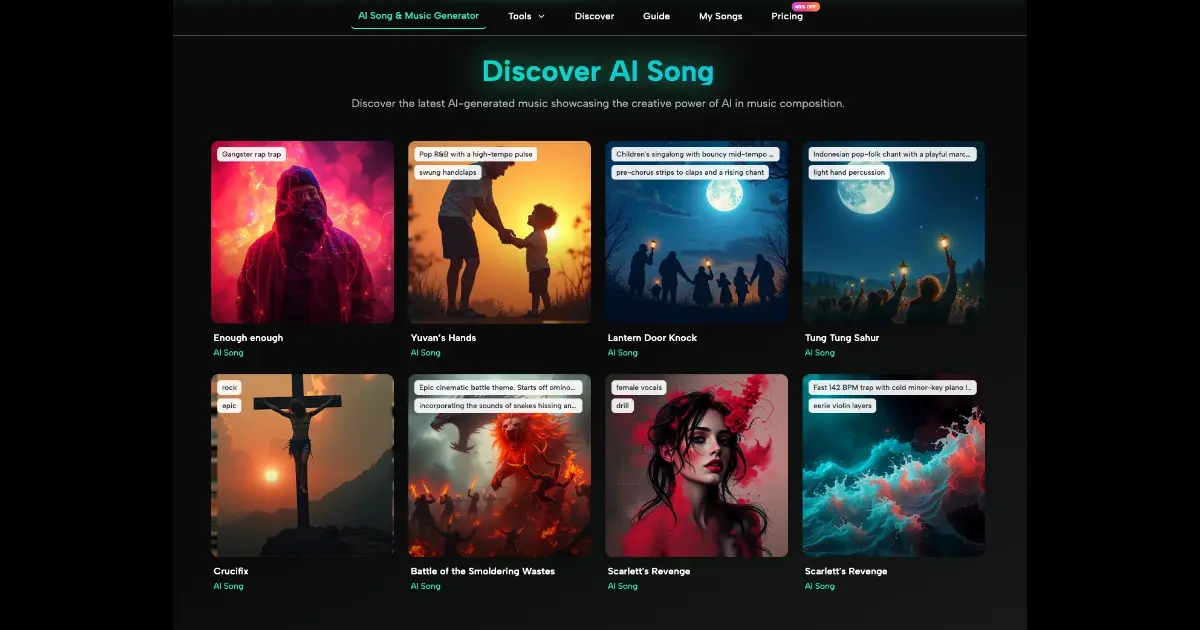The image size is (1200, 630).
Task: Select 'pre-chorus strips to claps' tag
Action: [x=690, y=172]
